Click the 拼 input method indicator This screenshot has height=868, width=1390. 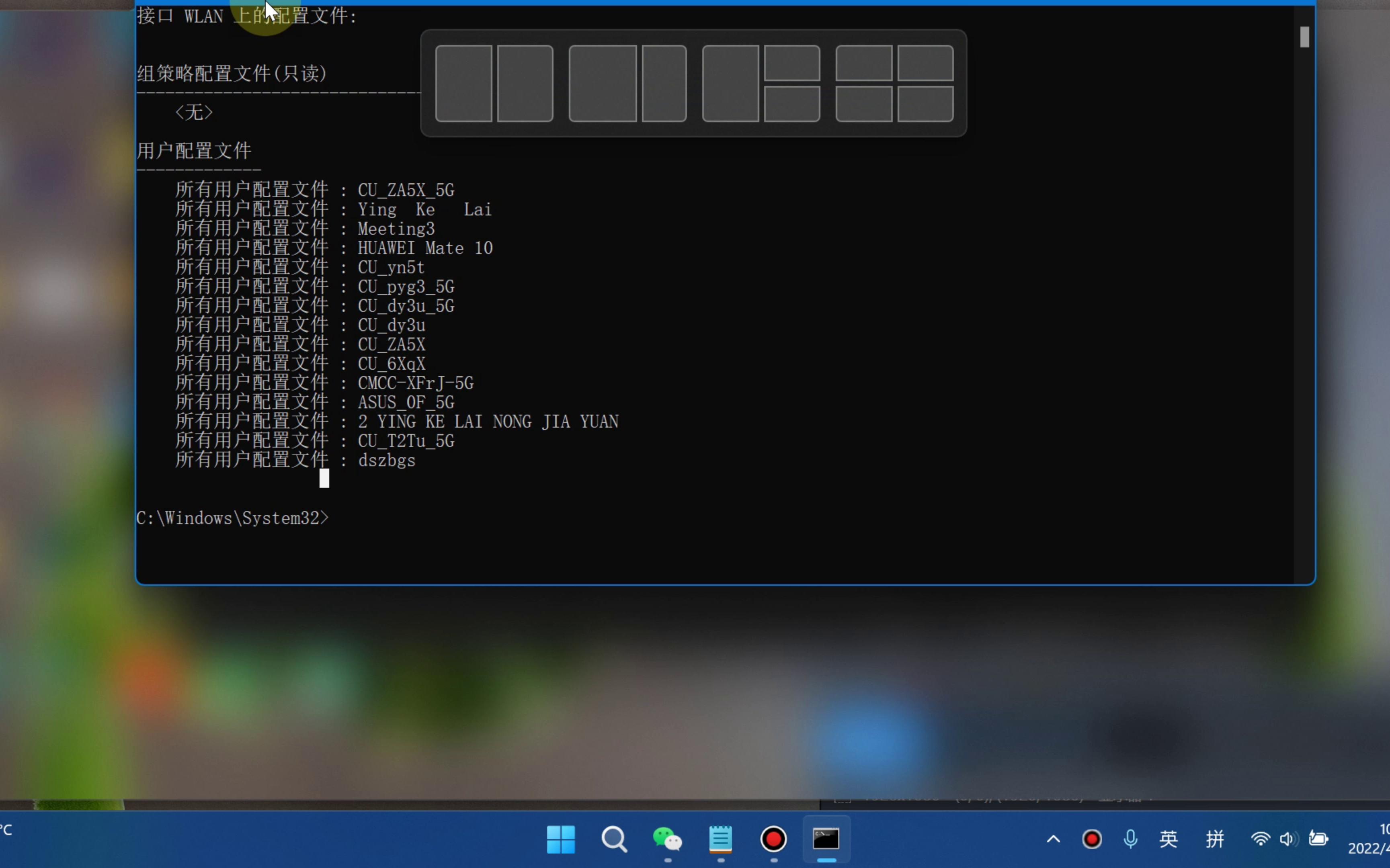[x=1215, y=839]
